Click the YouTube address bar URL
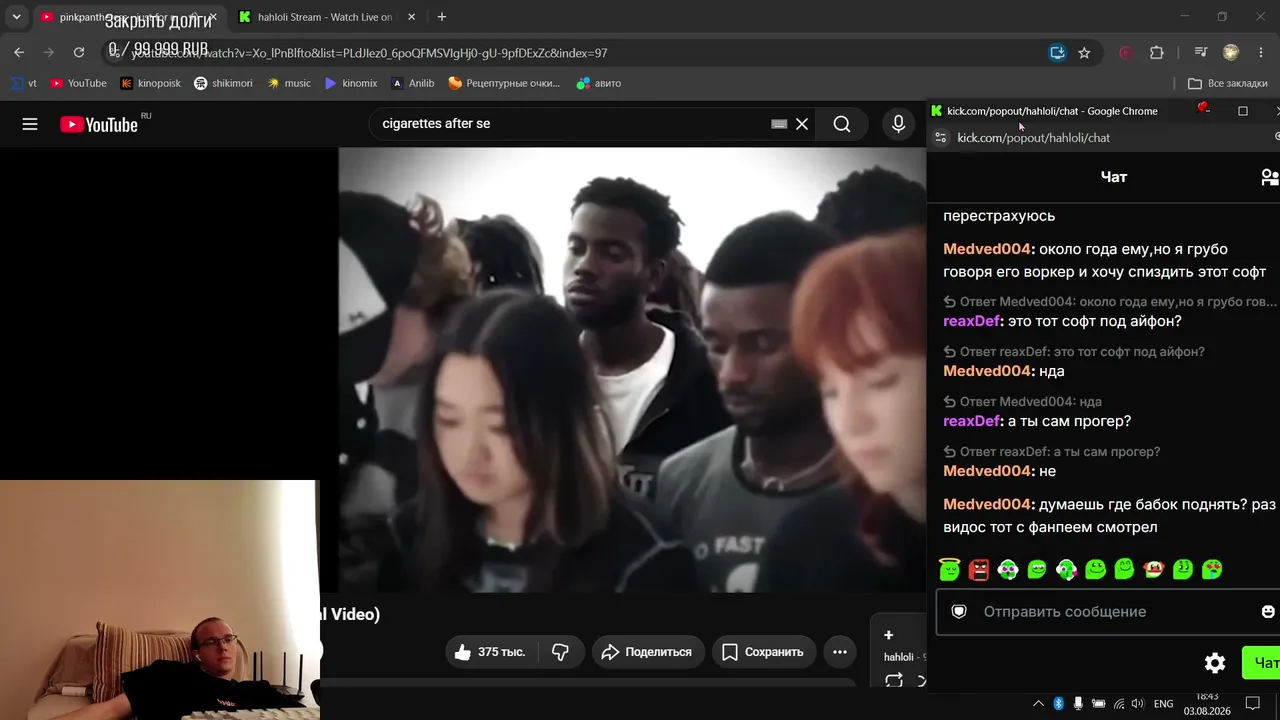Screen dimensions: 1280x720 click(370, 53)
